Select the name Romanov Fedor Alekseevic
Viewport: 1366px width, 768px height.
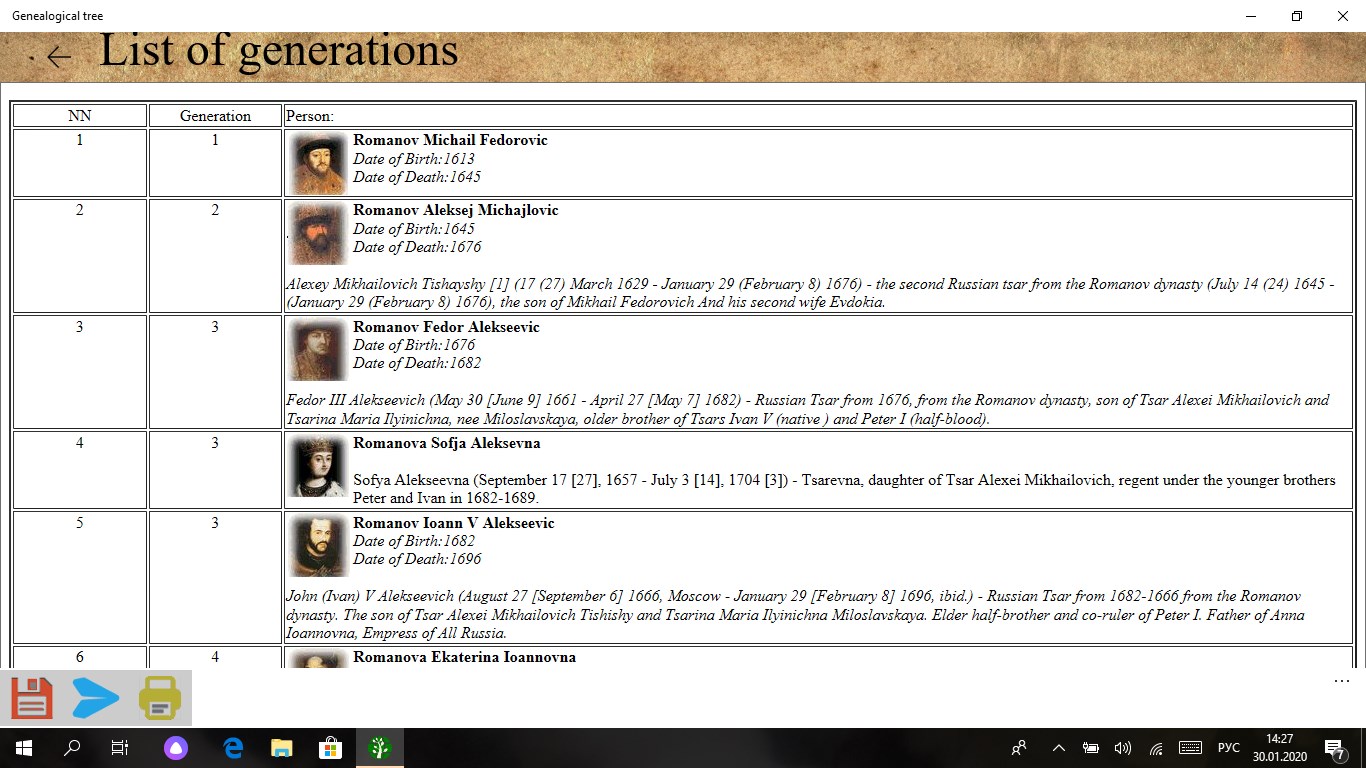click(446, 327)
